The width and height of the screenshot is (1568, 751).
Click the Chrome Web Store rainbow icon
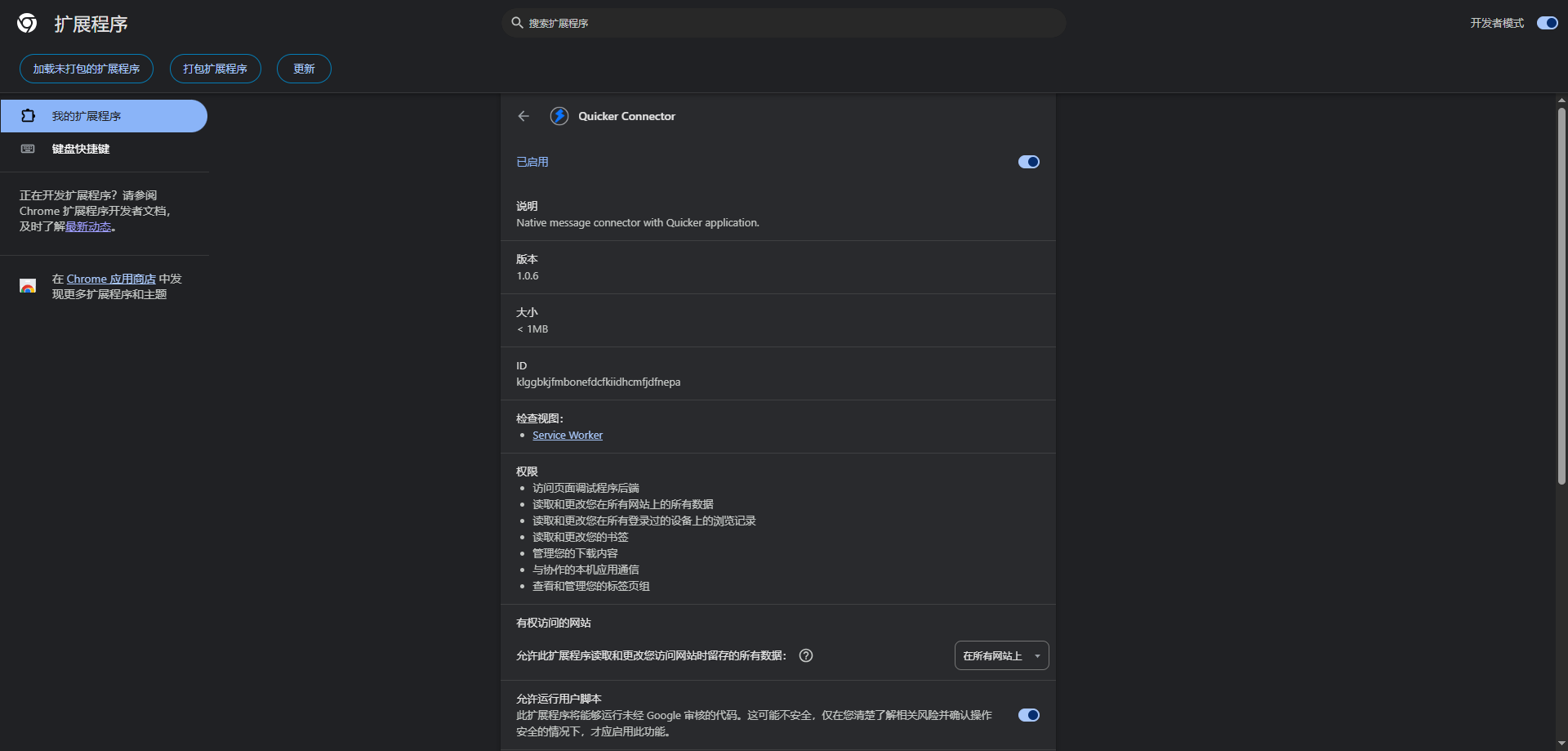click(x=28, y=286)
